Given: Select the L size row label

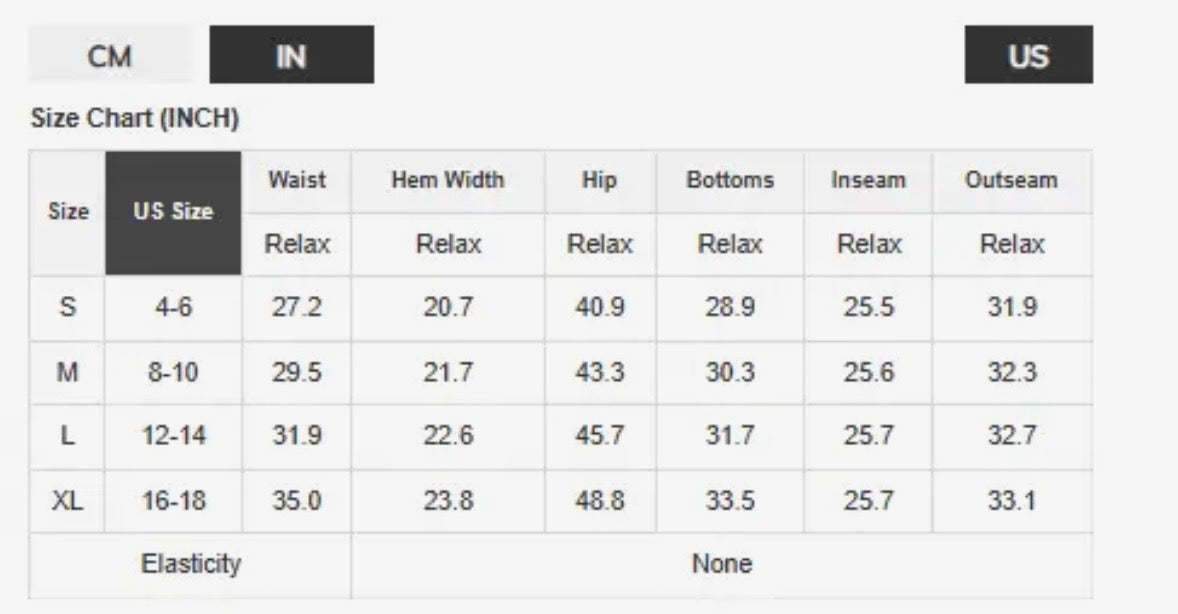Looking at the screenshot, I should tap(68, 436).
